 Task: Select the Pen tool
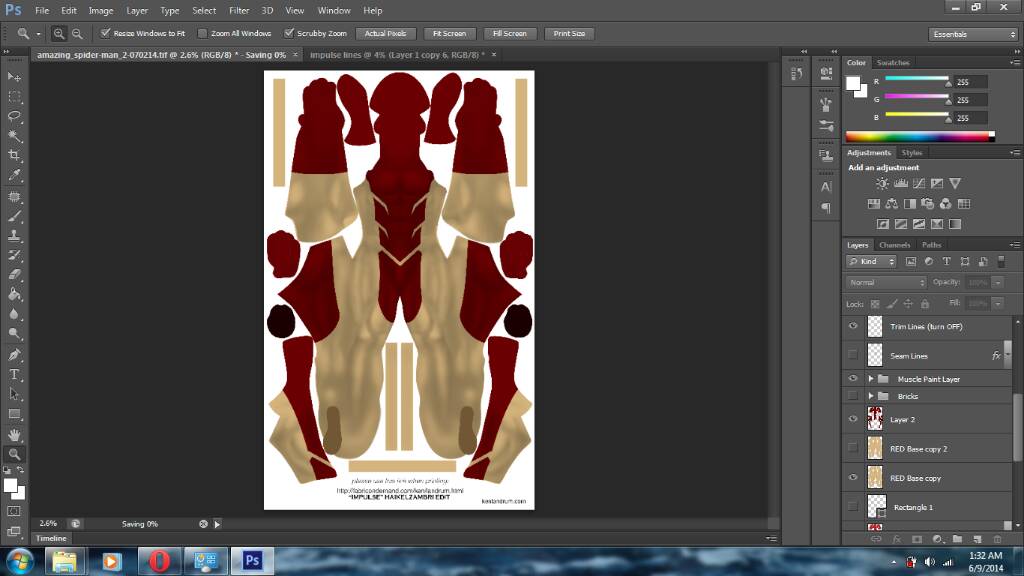click(x=14, y=355)
